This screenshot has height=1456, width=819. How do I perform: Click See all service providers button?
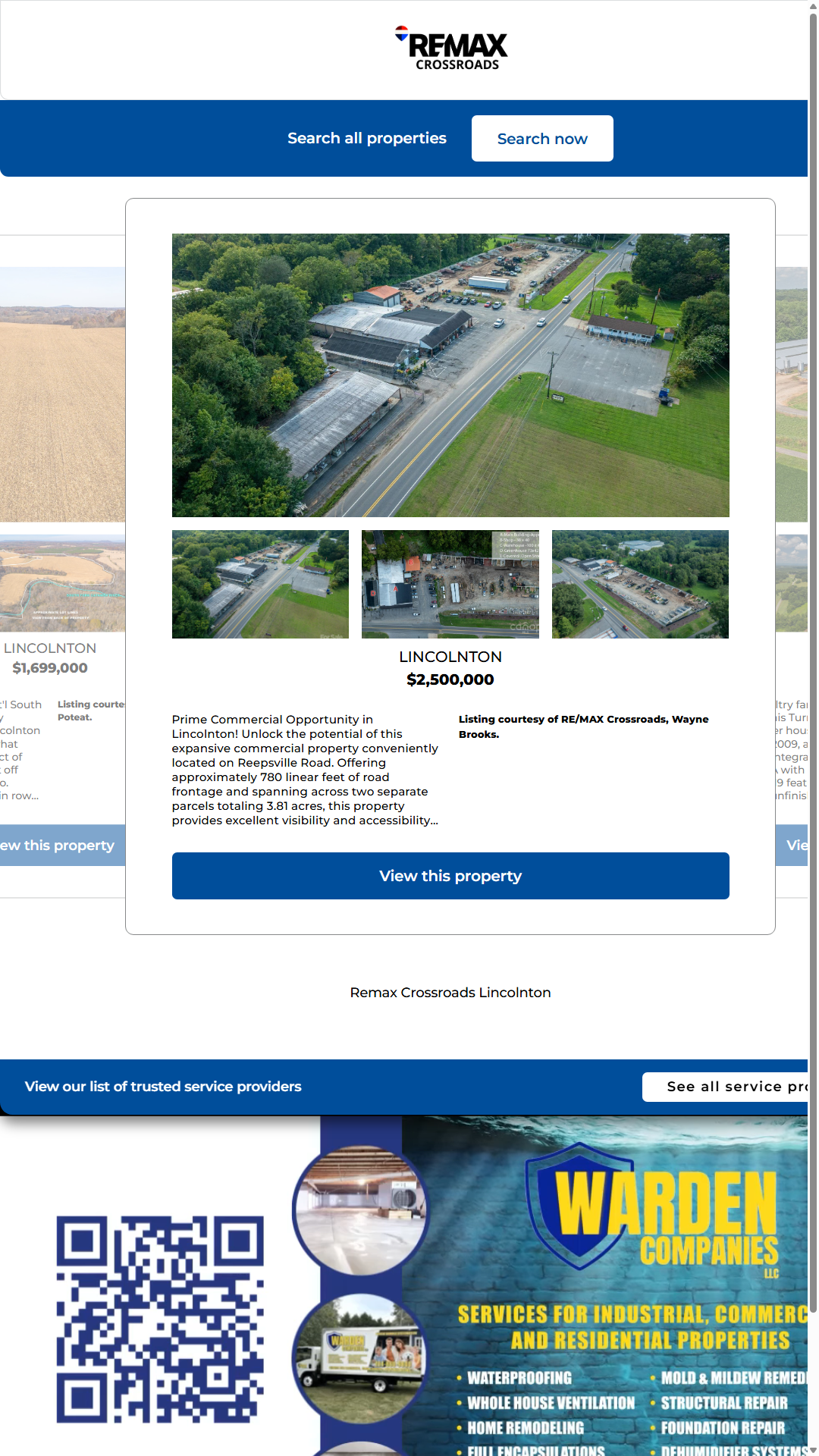coord(726,1087)
